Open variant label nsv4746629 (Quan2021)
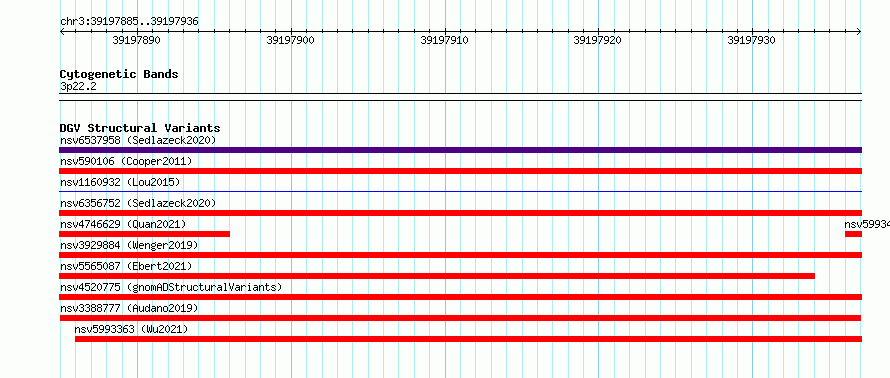The width and height of the screenshot is (890, 378). click(x=123, y=224)
